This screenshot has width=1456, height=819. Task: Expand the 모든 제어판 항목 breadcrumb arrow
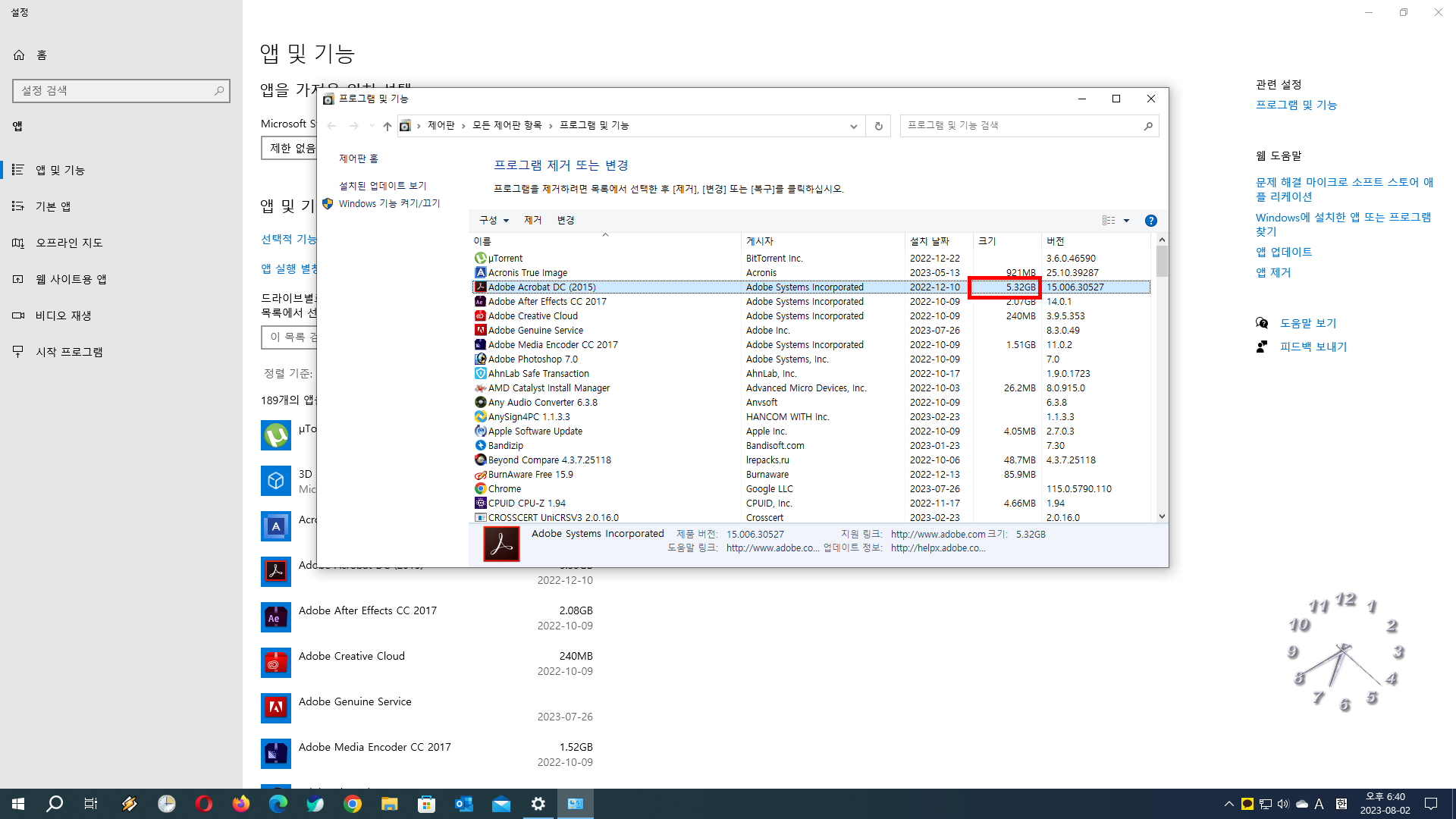[x=551, y=126]
